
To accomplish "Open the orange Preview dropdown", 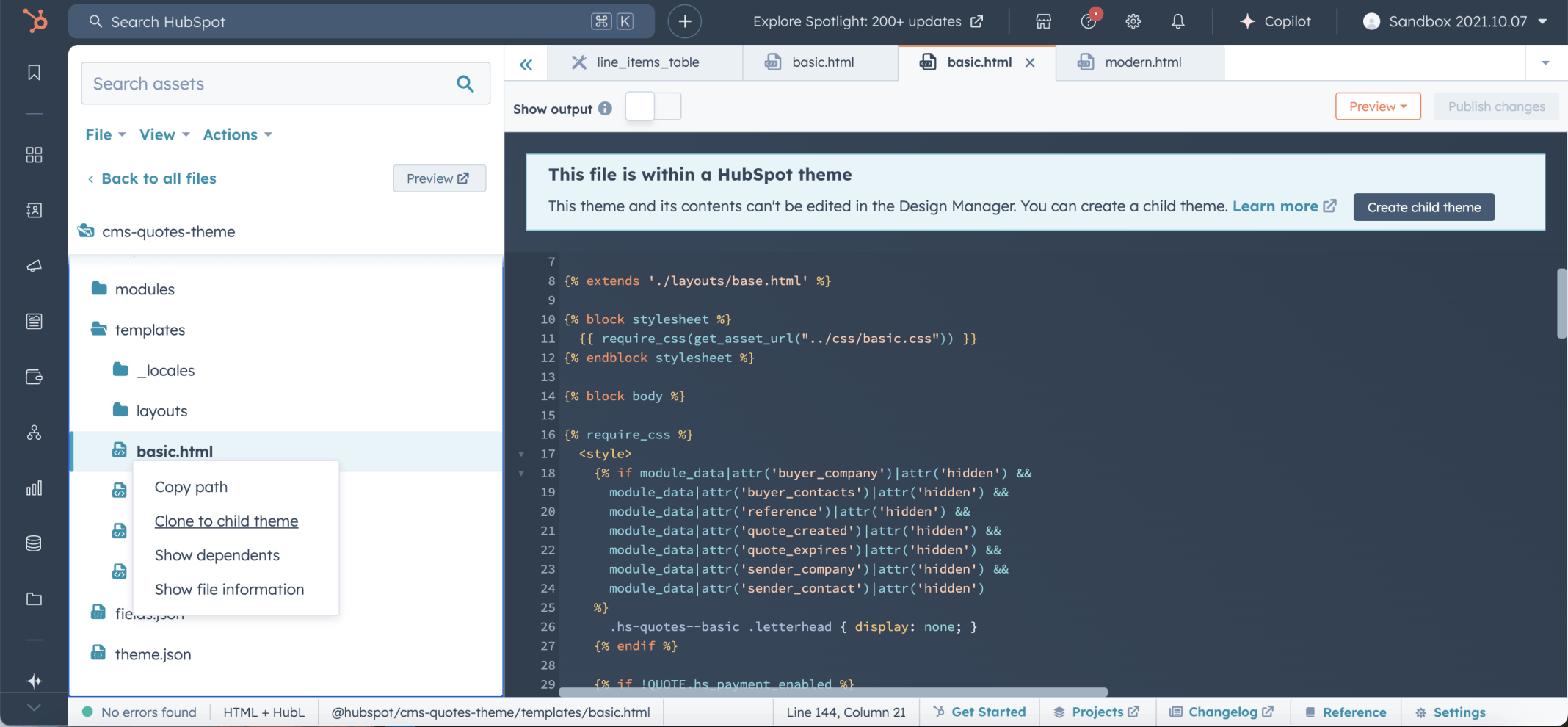I will pyautogui.click(x=1378, y=106).
